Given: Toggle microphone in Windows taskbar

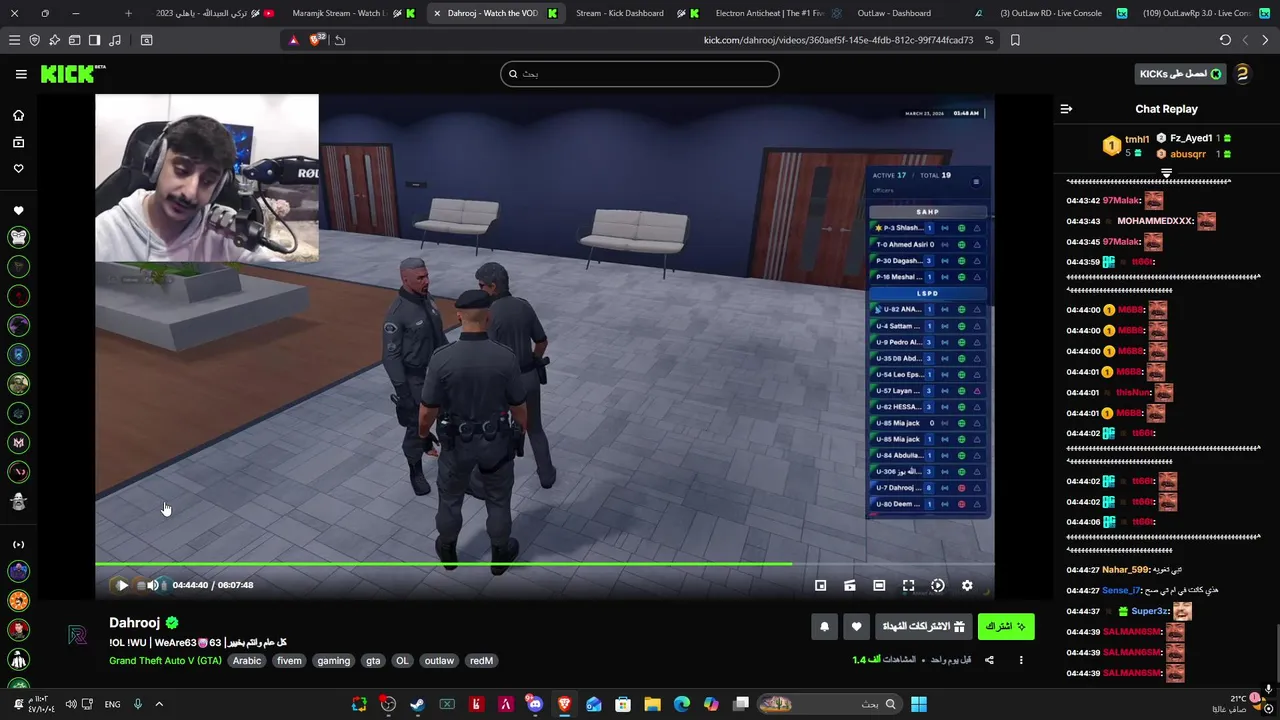Looking at the screenshot, I should [138, 704].
